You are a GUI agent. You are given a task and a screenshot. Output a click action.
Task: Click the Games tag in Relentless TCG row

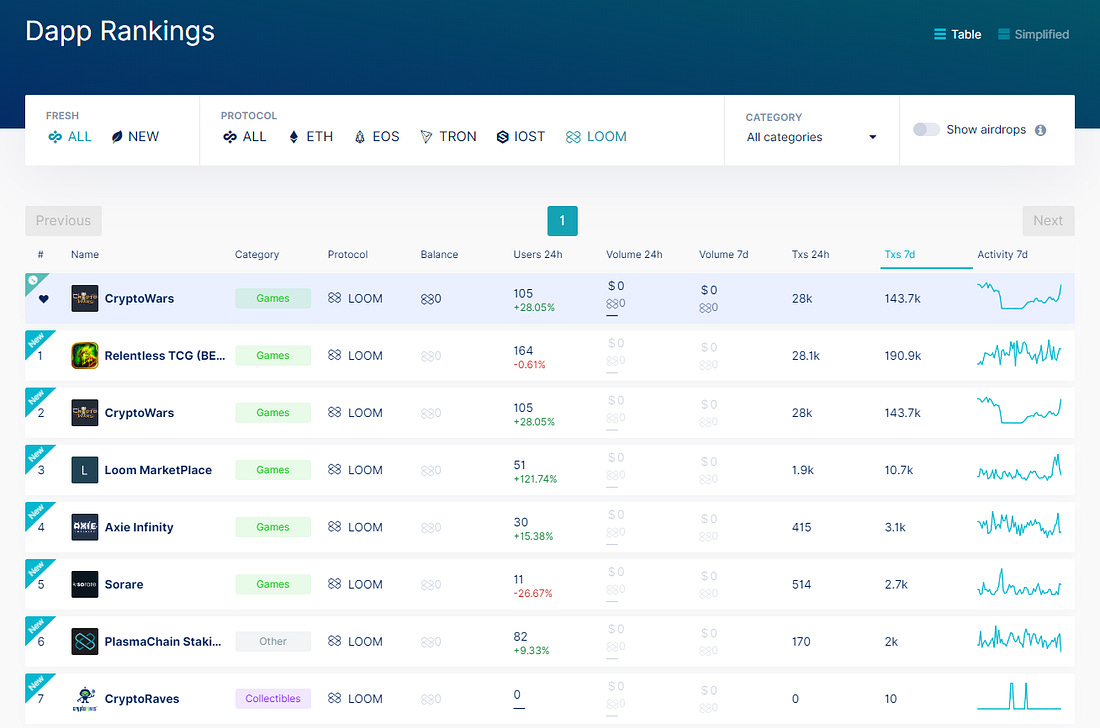(x=273, y=356)
